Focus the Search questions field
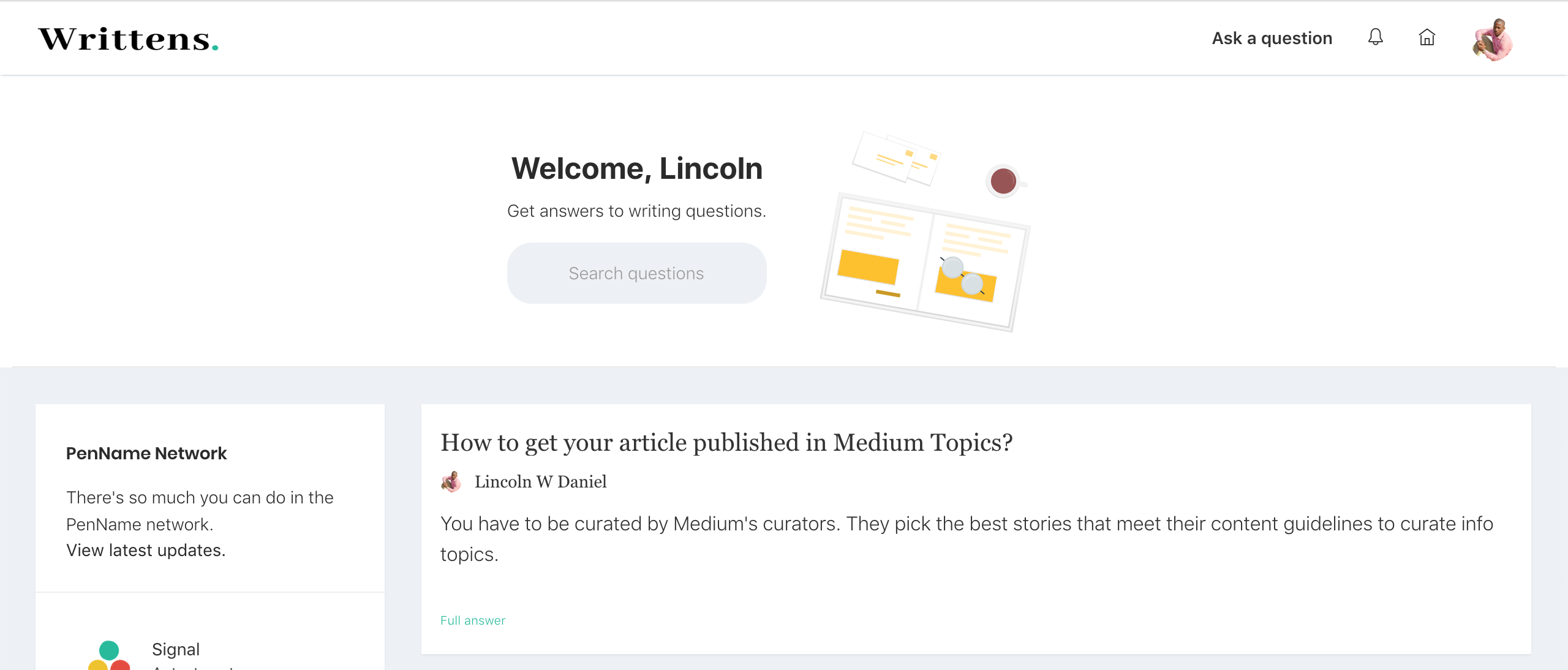 (x=636, y=273)
